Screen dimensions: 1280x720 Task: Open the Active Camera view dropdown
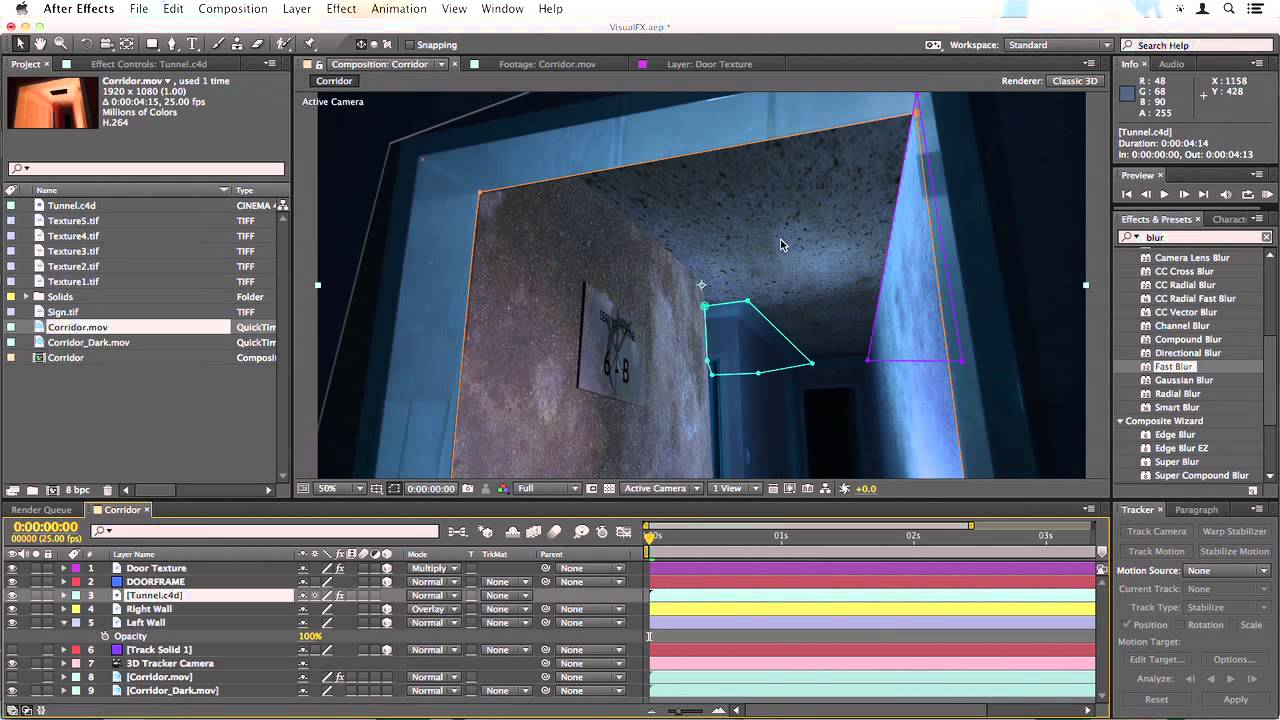tap(662, 489)
